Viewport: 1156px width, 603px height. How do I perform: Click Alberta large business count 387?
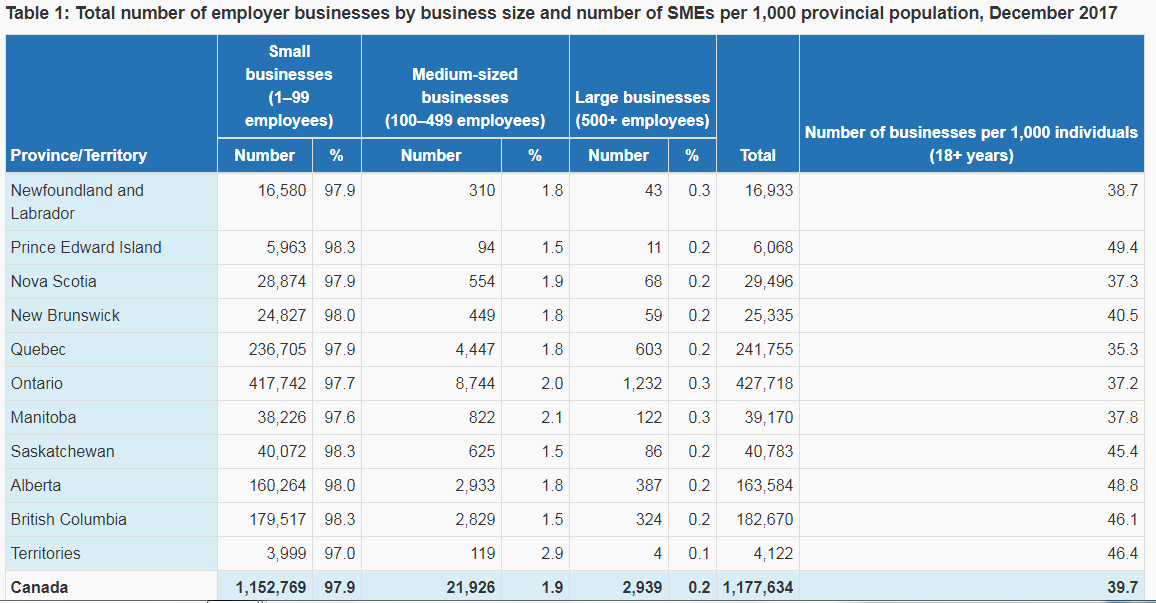649,485
